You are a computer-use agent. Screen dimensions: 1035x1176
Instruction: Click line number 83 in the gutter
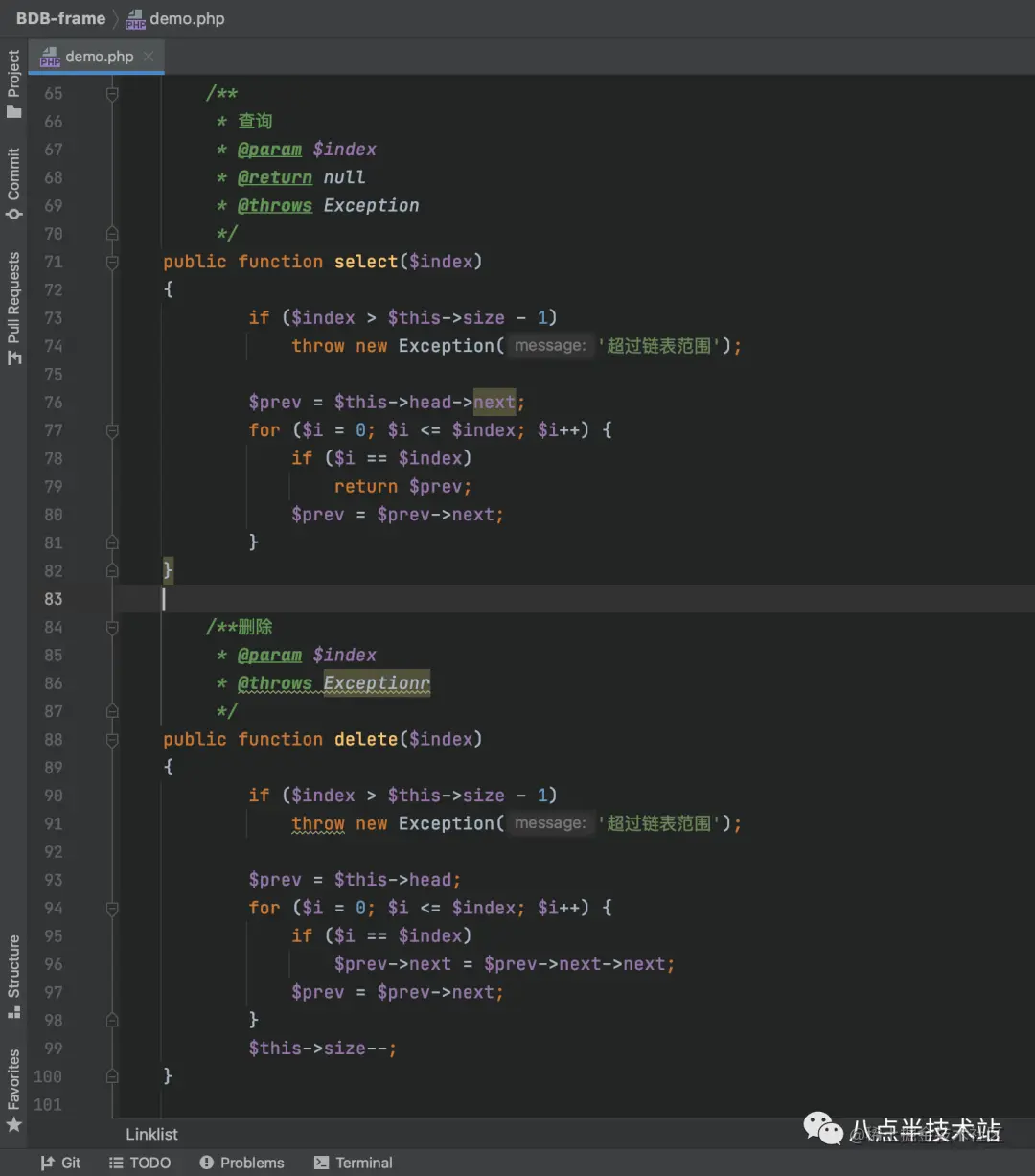point(53,599)
